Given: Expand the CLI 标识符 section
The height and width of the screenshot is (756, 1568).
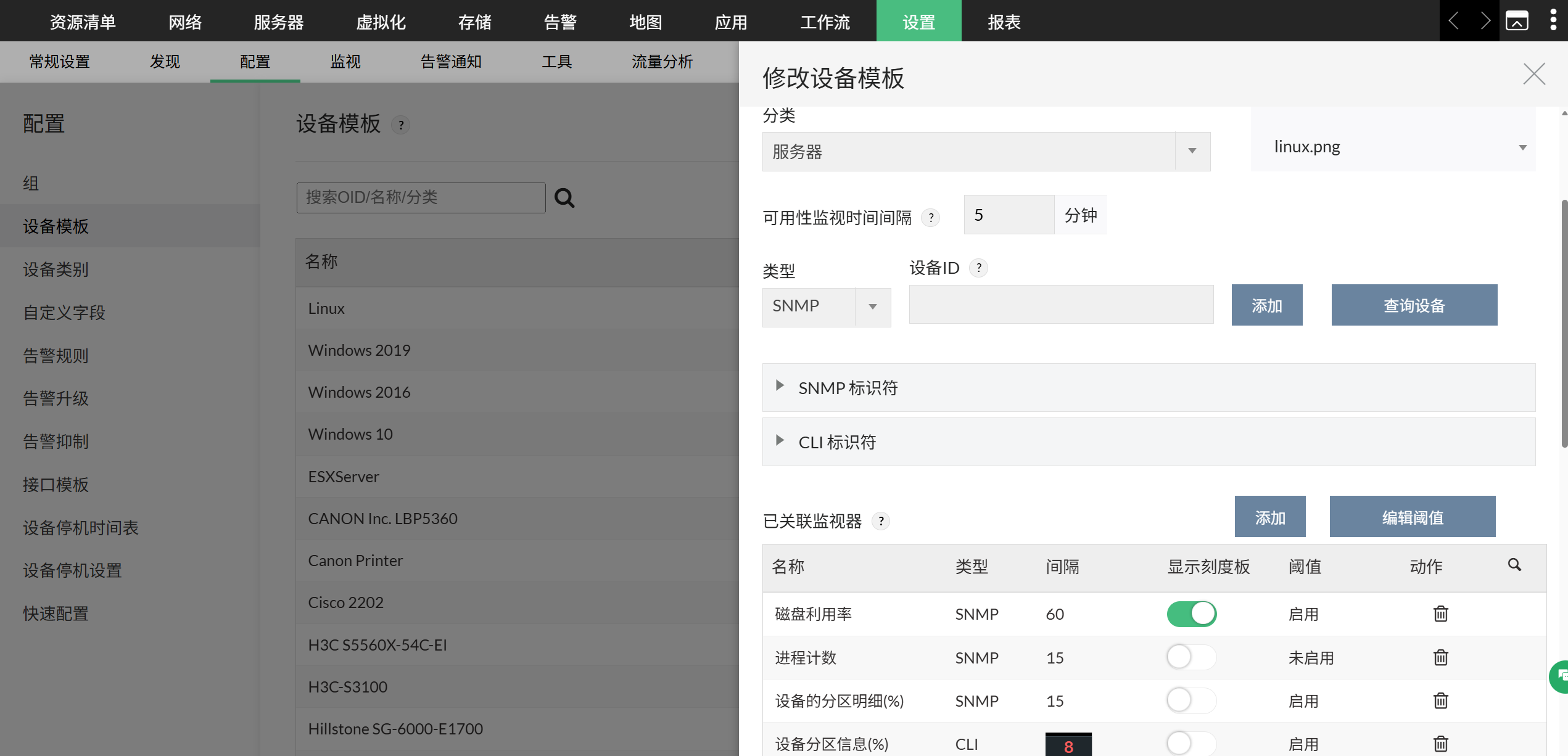Looking at the screenshot, I should (x=1149, y=442).
